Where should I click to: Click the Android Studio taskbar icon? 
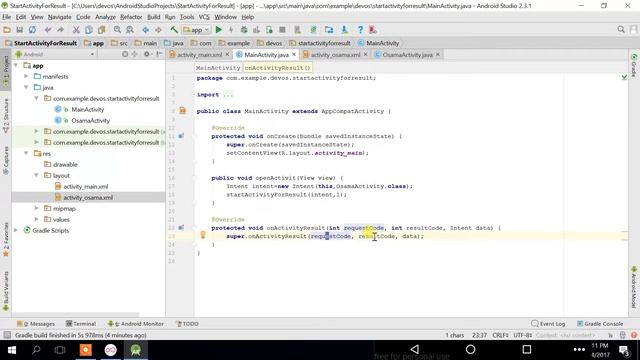point(136,350)
